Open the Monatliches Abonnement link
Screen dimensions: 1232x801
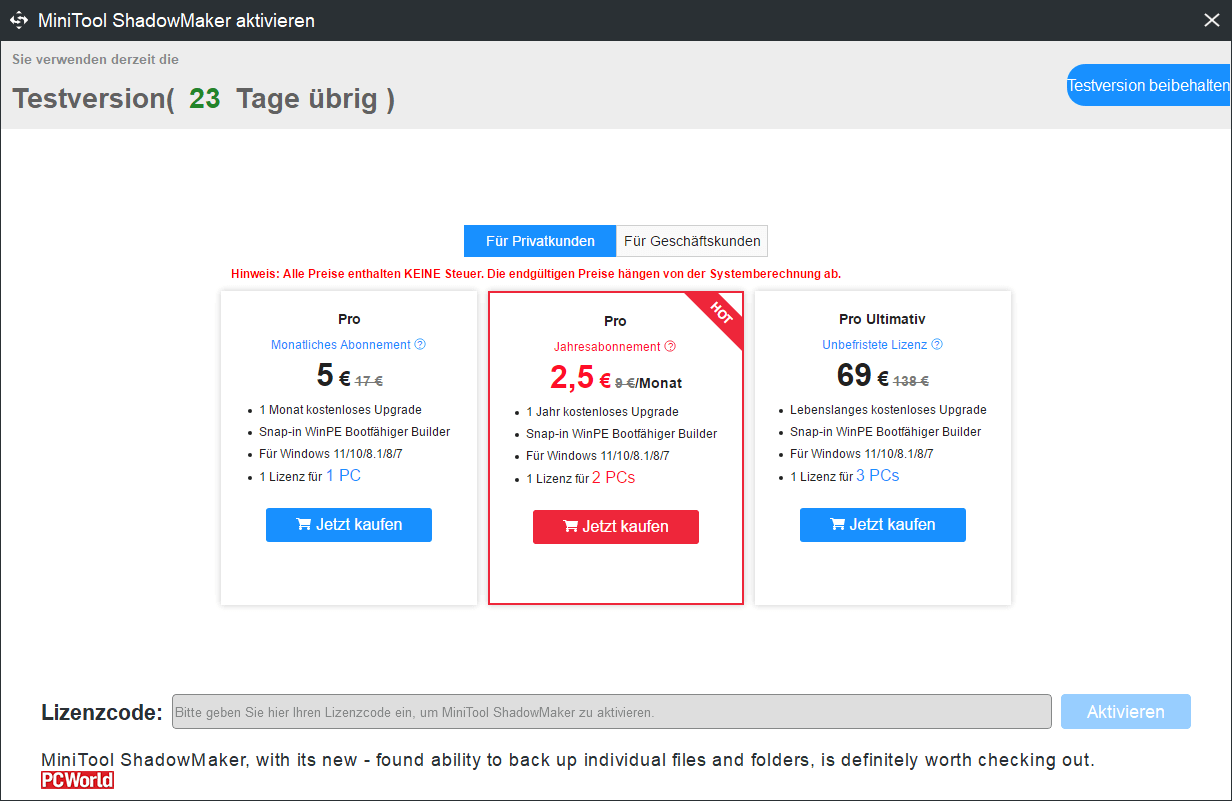pyautogui.click(x=341, y=345)
